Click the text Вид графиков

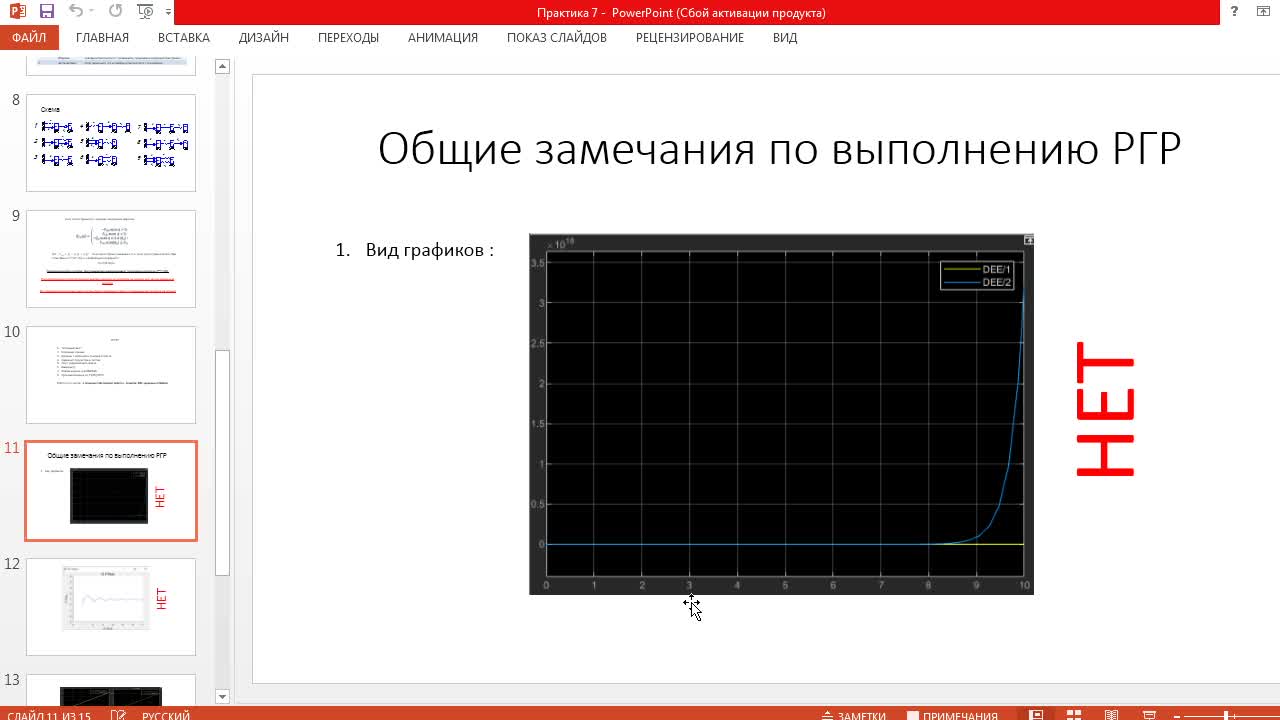(x=430, y=250)
